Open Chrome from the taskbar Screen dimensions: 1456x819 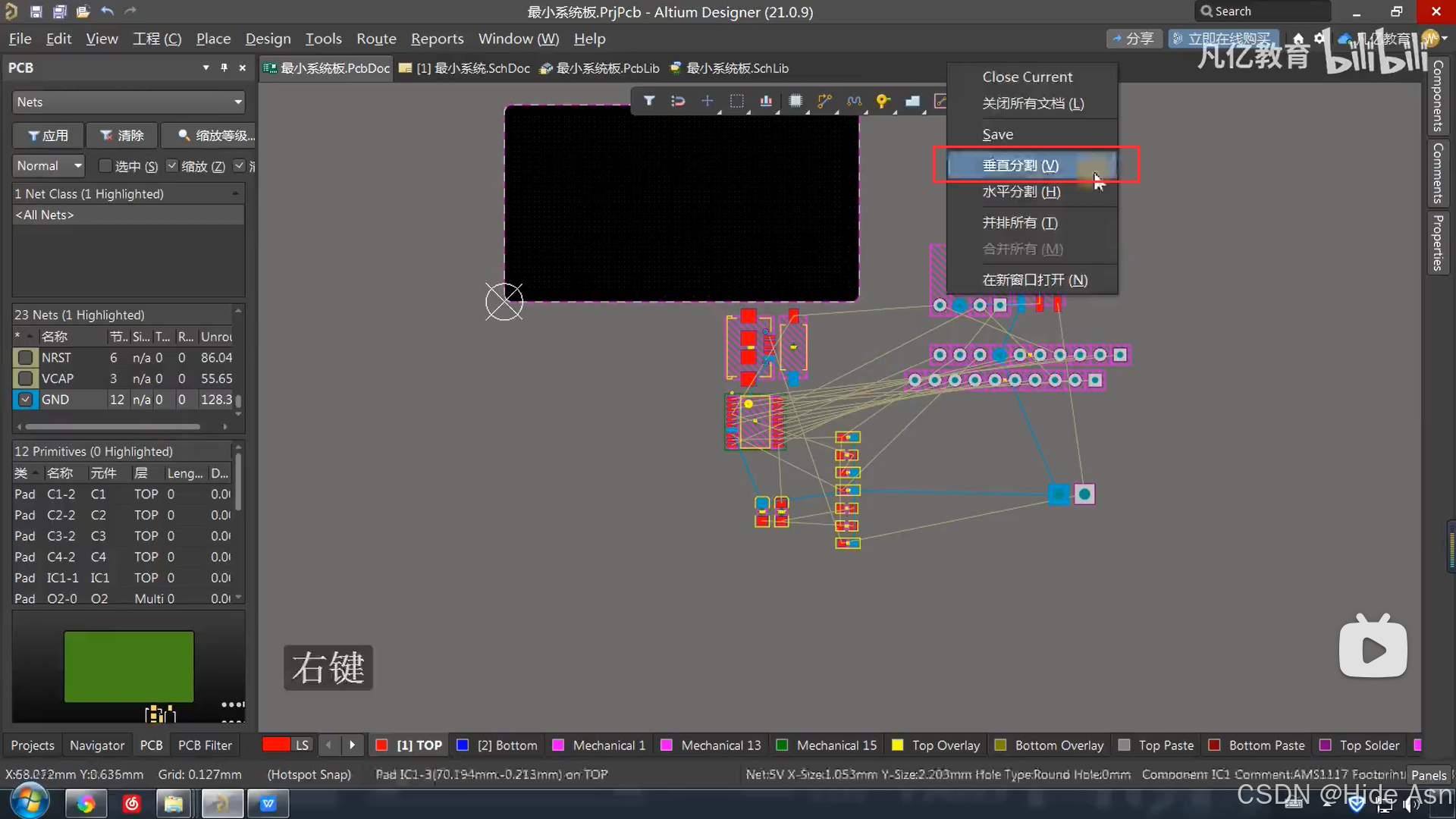coord(86,804)
